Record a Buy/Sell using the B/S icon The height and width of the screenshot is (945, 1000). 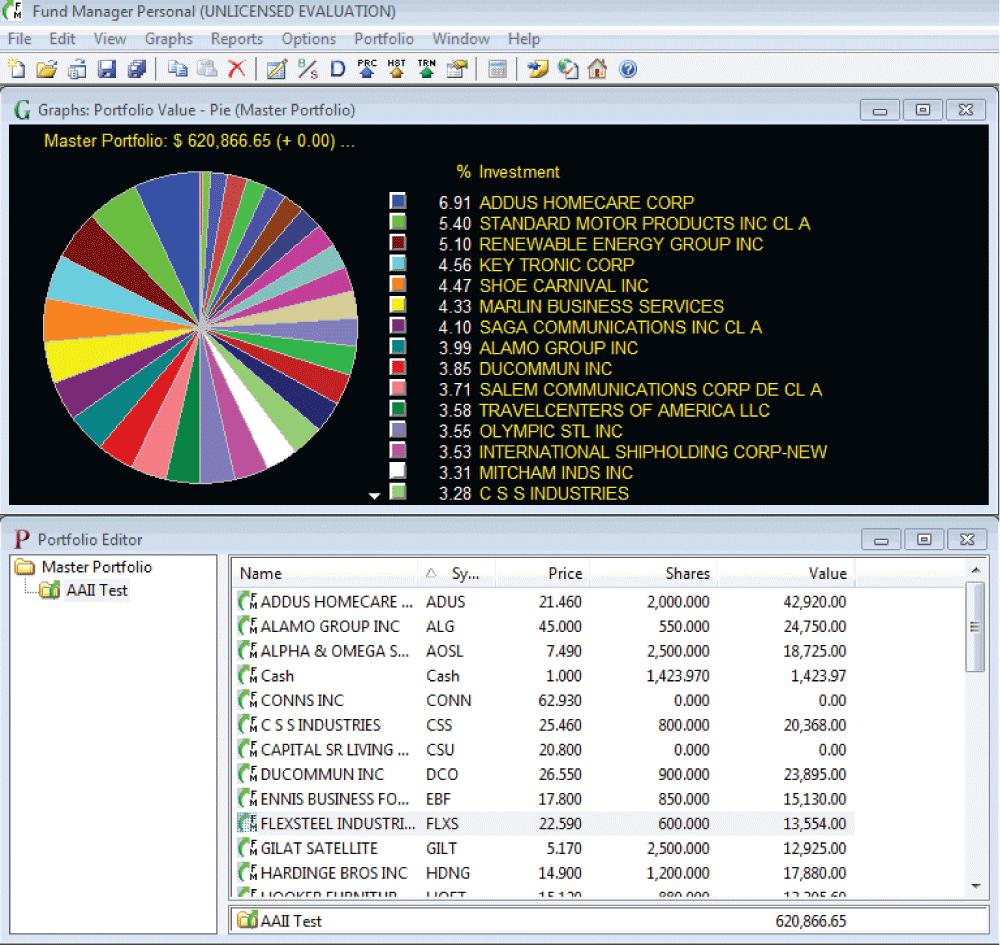(x=307, y=69)
